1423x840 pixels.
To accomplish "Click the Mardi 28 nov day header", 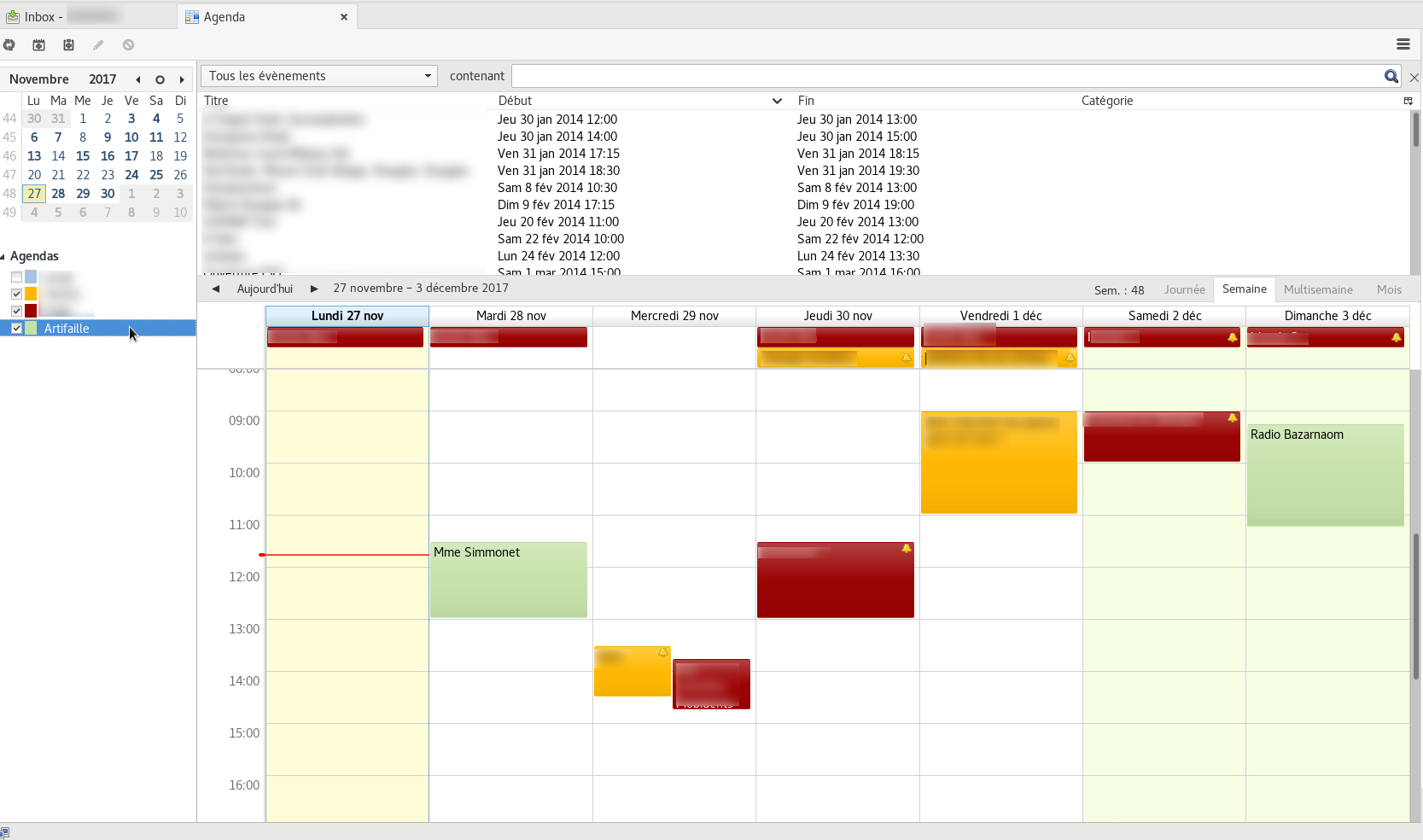I will 511,316.
